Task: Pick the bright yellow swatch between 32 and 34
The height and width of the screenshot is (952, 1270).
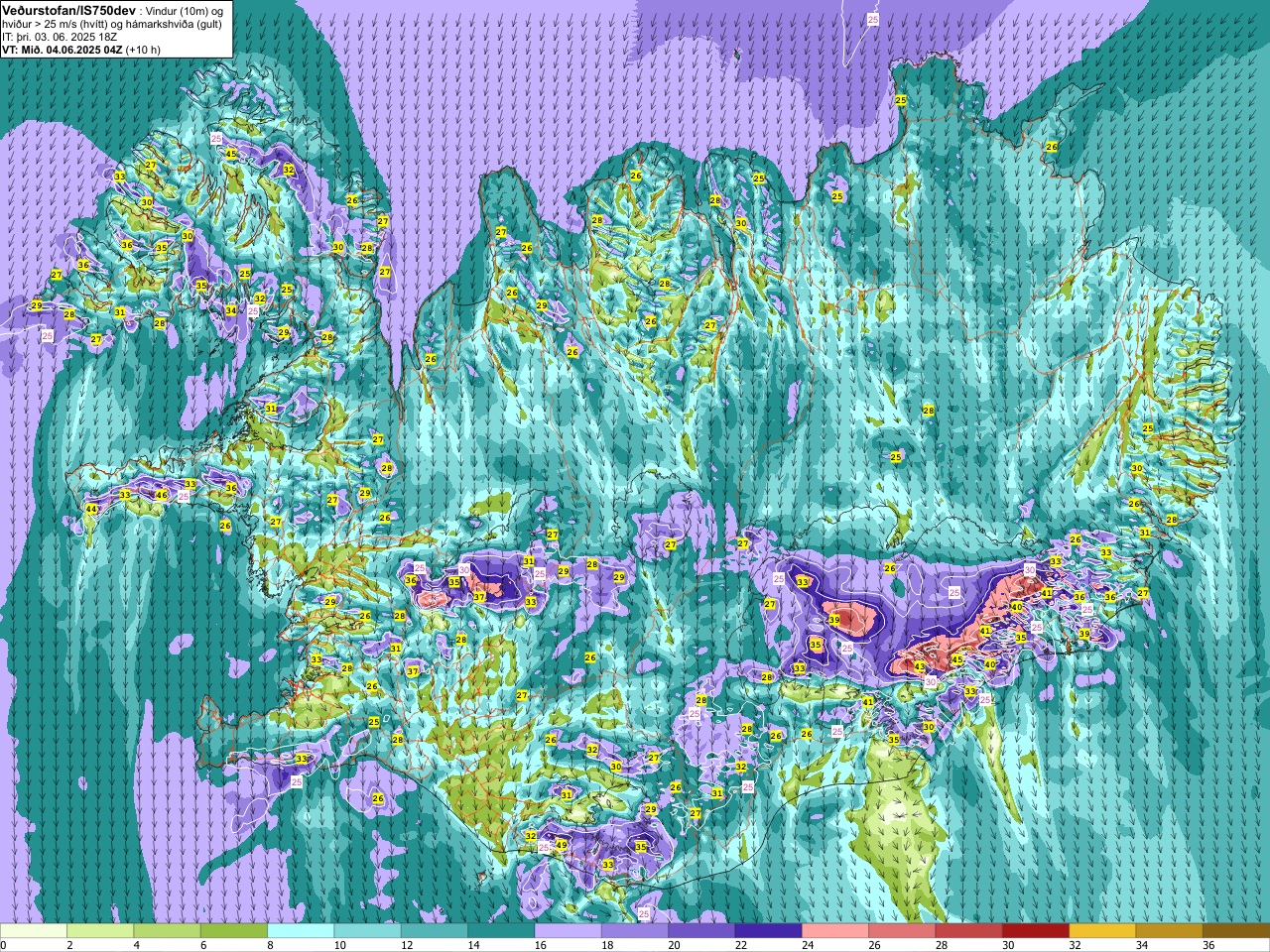Action: click(1102, 931)
